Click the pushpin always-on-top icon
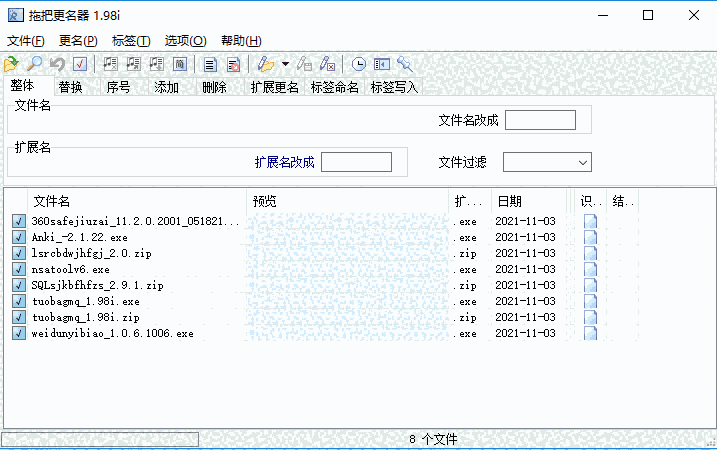 click(405, 64)
